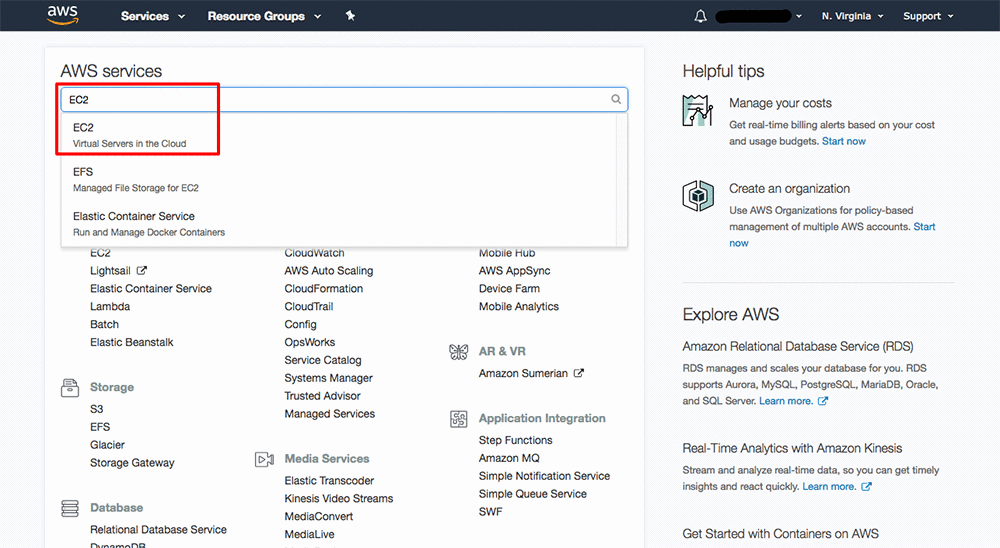The width and height of the screenshot is (1000, 548).
Task: Open Amazon Sumerian
Action: pos(523,373)
